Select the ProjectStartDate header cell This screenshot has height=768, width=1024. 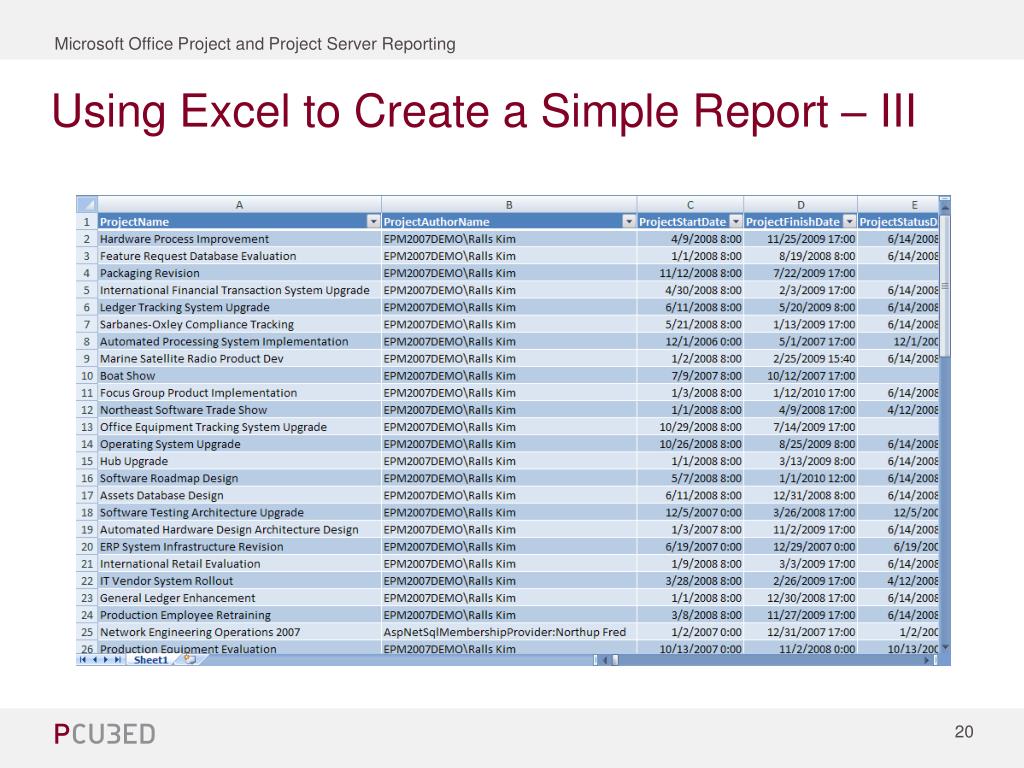click(690, 222)
